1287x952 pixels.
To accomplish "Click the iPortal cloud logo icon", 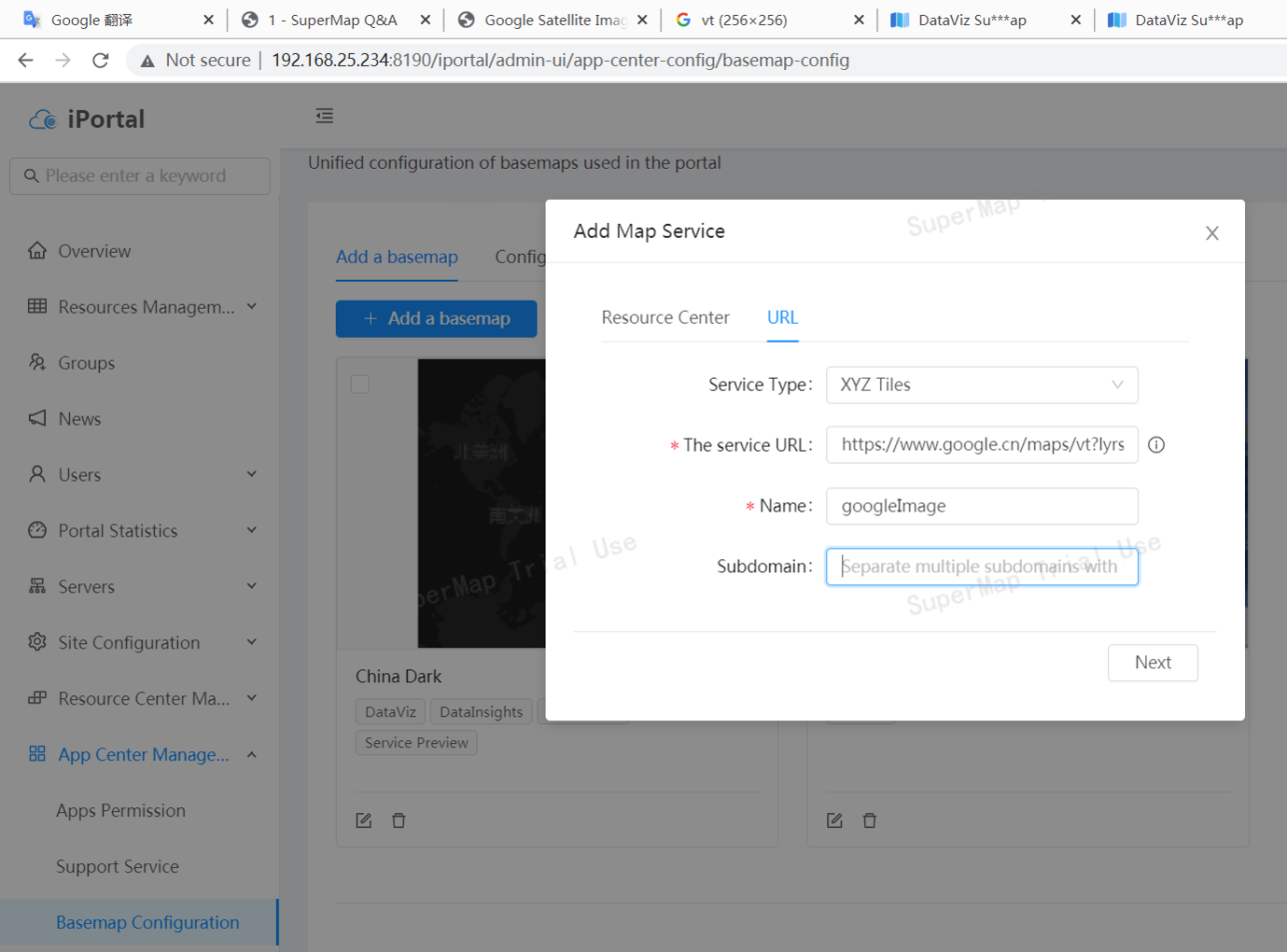I will tap(43, 119).
